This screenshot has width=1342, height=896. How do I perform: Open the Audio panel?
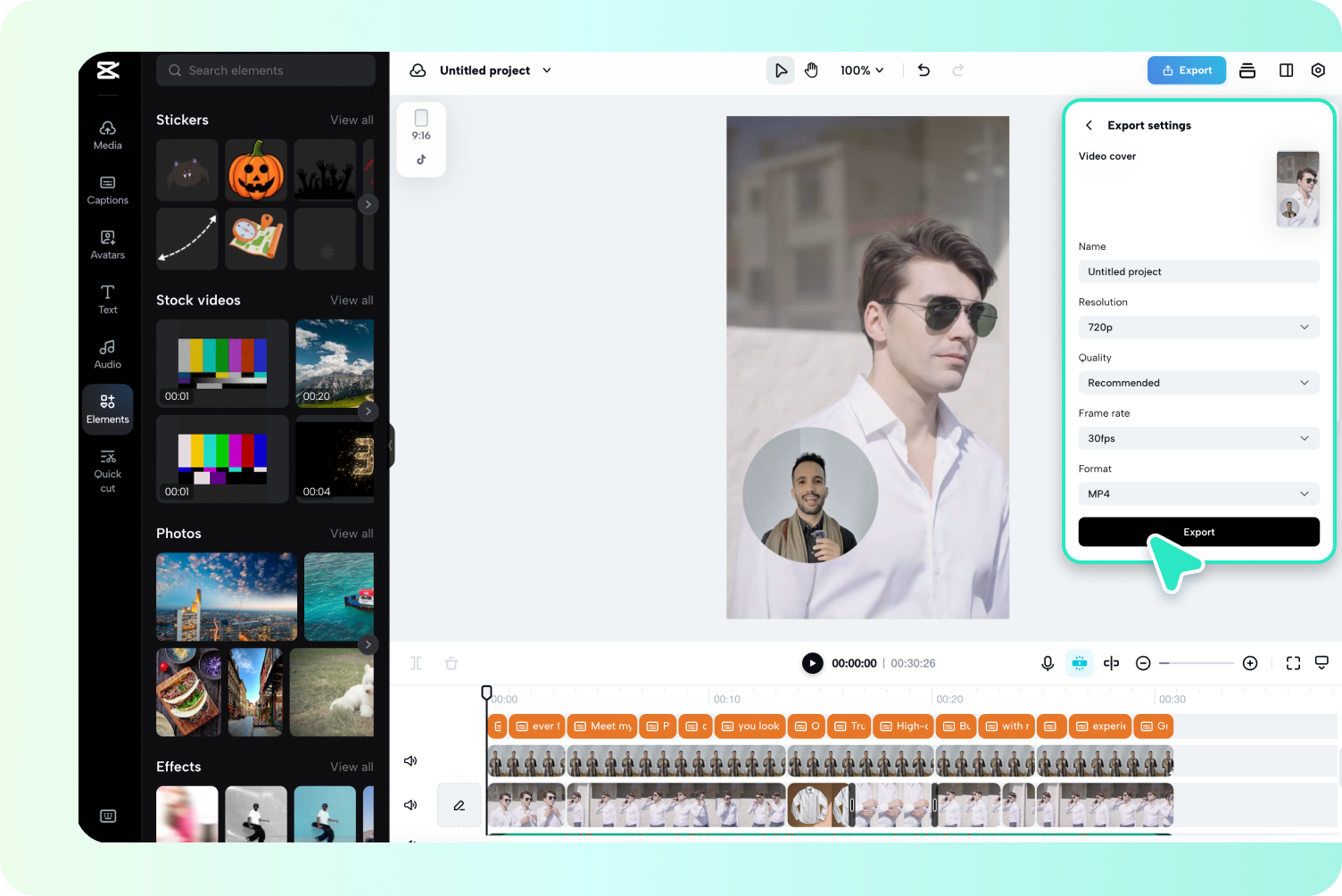pyautogui.click(x=107, y=353)
